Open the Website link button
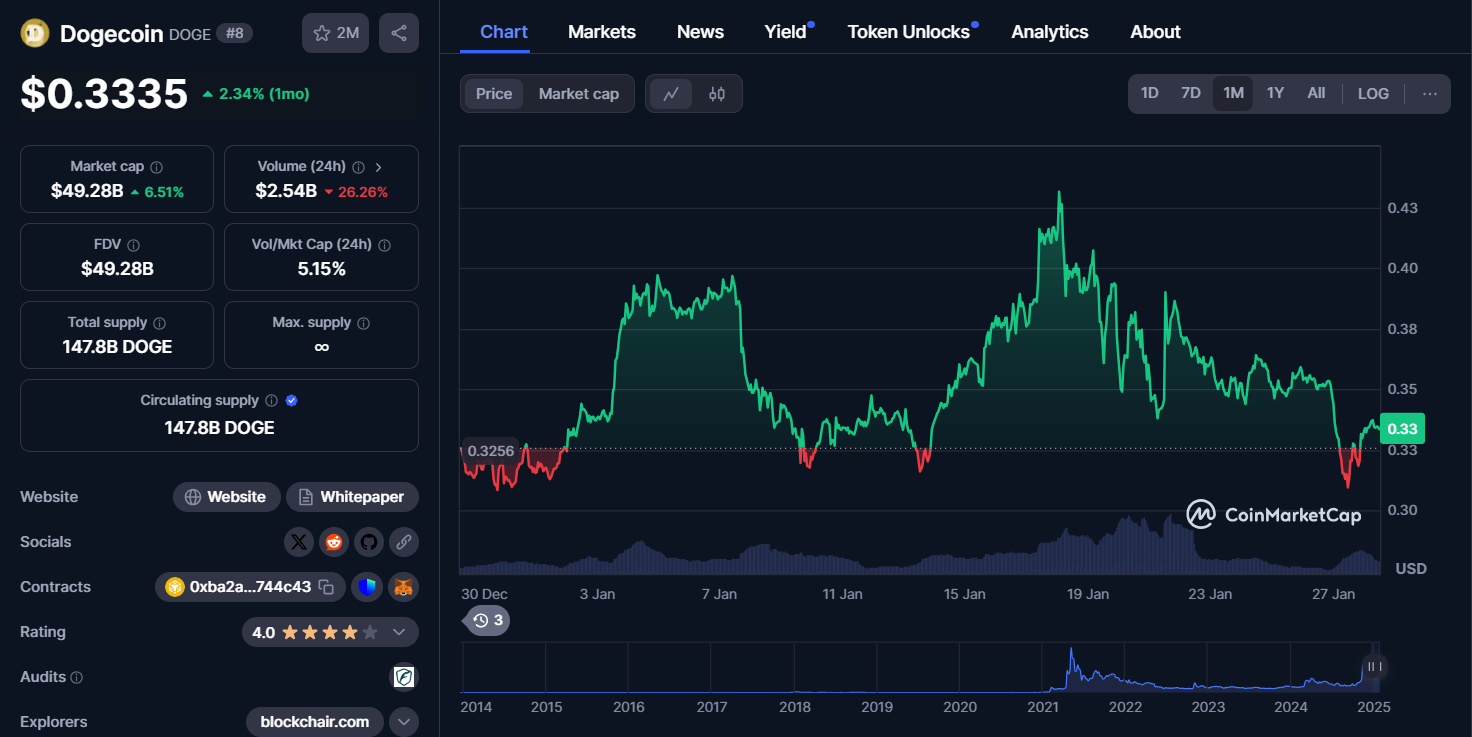The image size is (1472, 737). point(226,497)
